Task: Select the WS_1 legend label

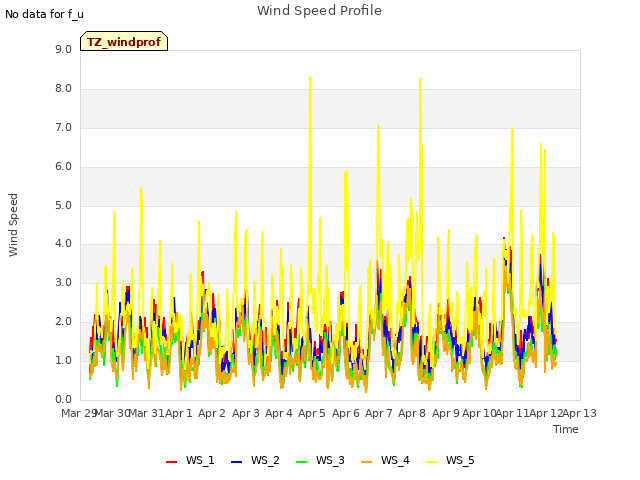Action: coord(200,460)
